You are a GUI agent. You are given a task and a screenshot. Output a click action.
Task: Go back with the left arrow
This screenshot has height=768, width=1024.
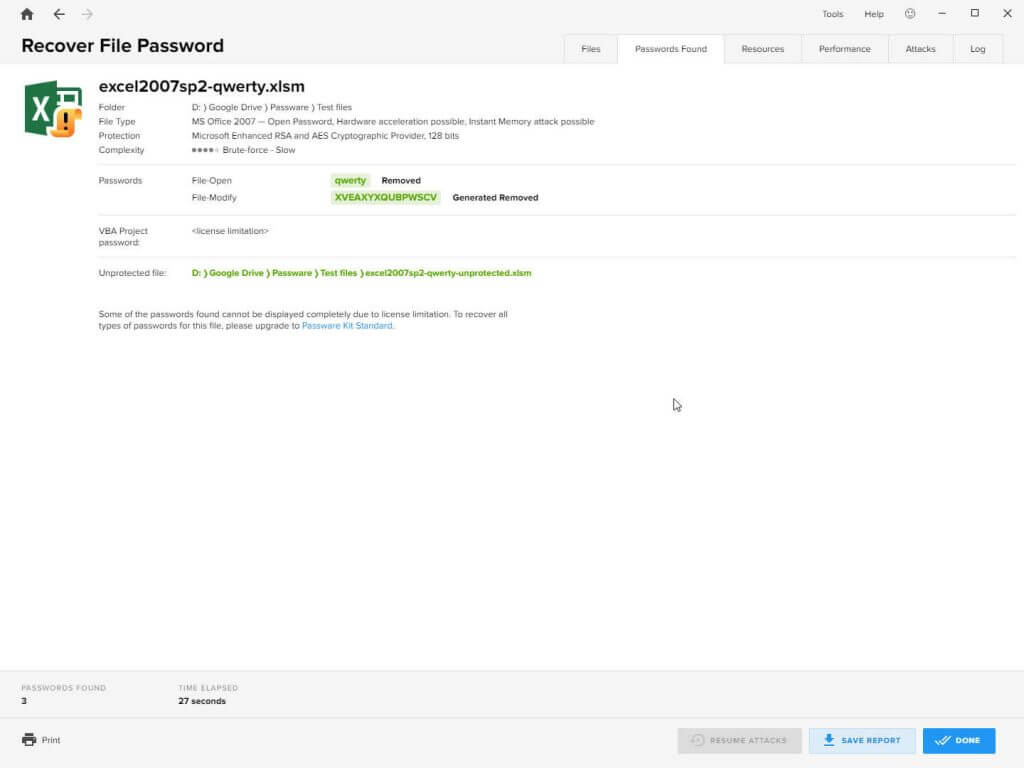59,14
